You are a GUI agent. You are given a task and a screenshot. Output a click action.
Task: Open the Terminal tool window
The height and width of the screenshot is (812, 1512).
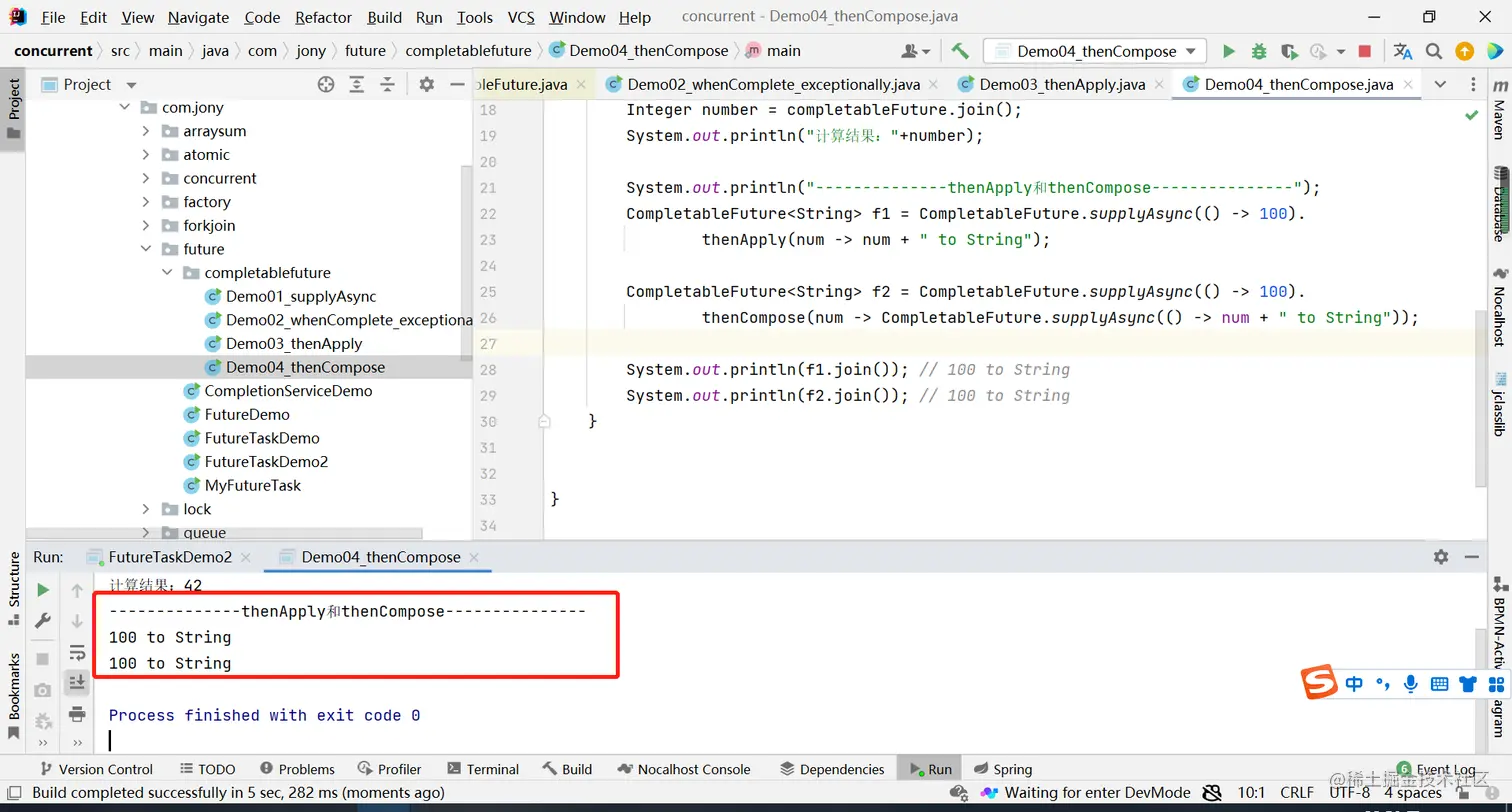point(482,769)
